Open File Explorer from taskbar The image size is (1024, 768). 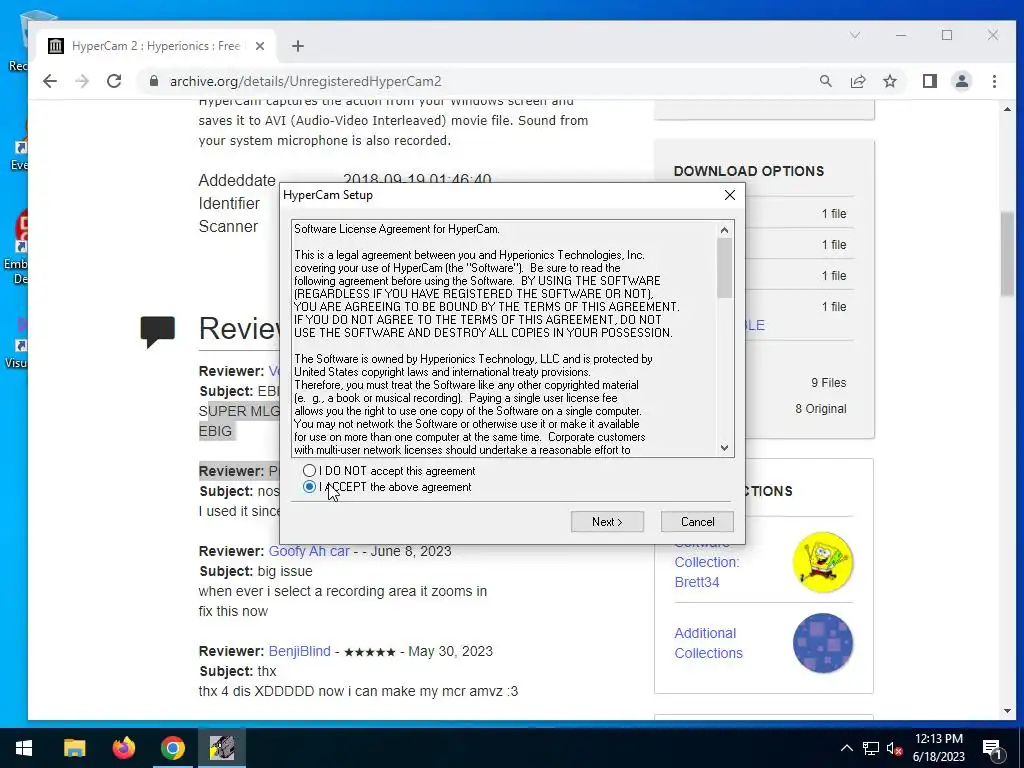(74, 748)
